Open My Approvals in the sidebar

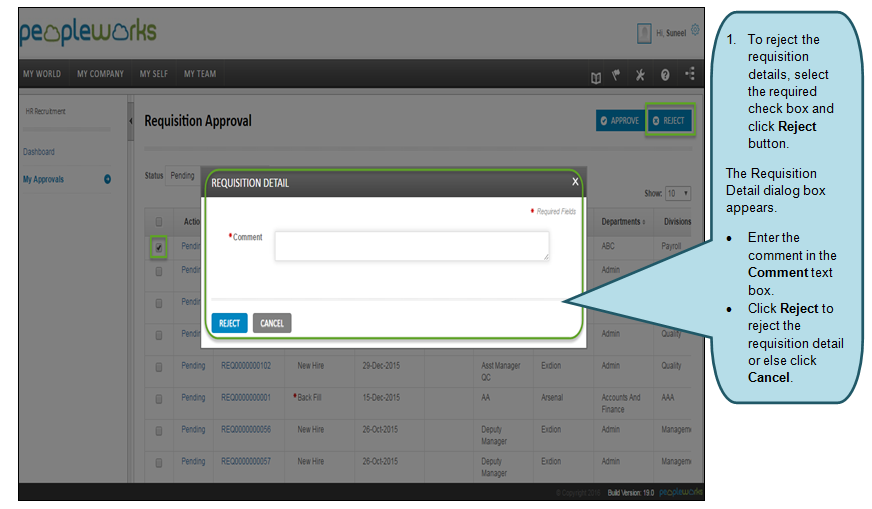(x=43, y=179)
